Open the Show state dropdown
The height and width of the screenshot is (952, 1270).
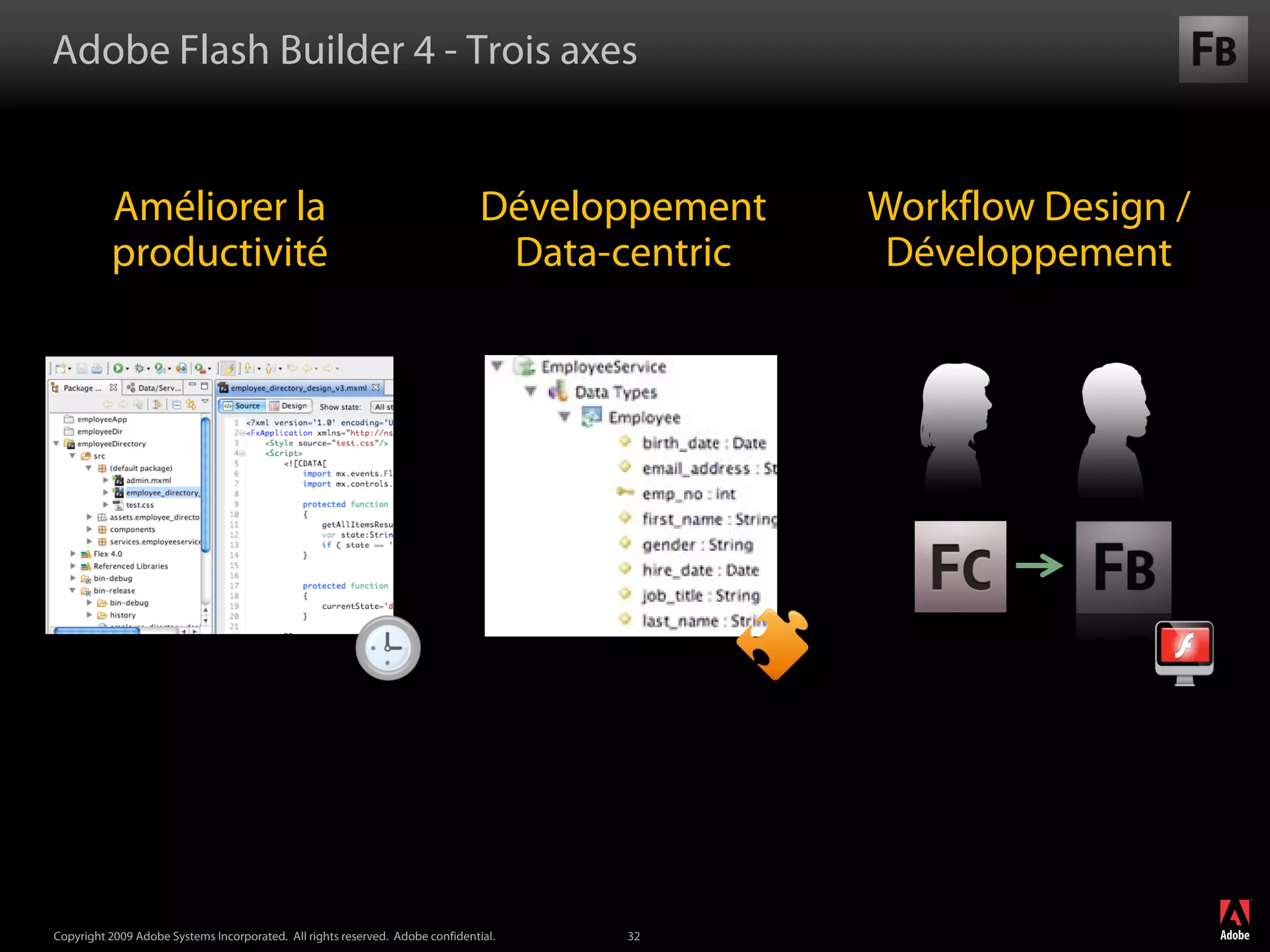[382, 407]
